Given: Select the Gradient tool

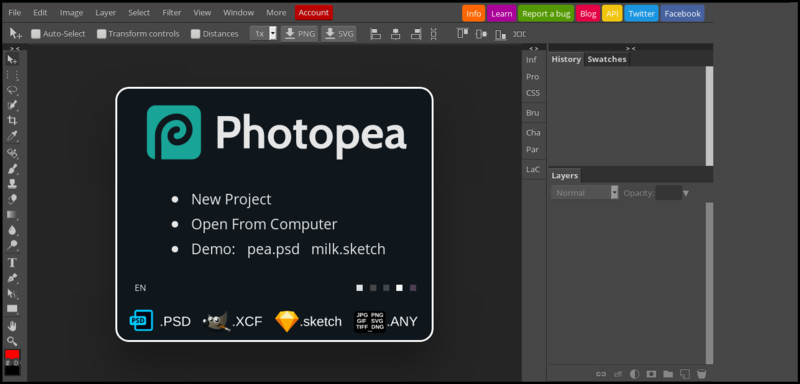Looking at the screenshot, I should click(x=12, y=215).
